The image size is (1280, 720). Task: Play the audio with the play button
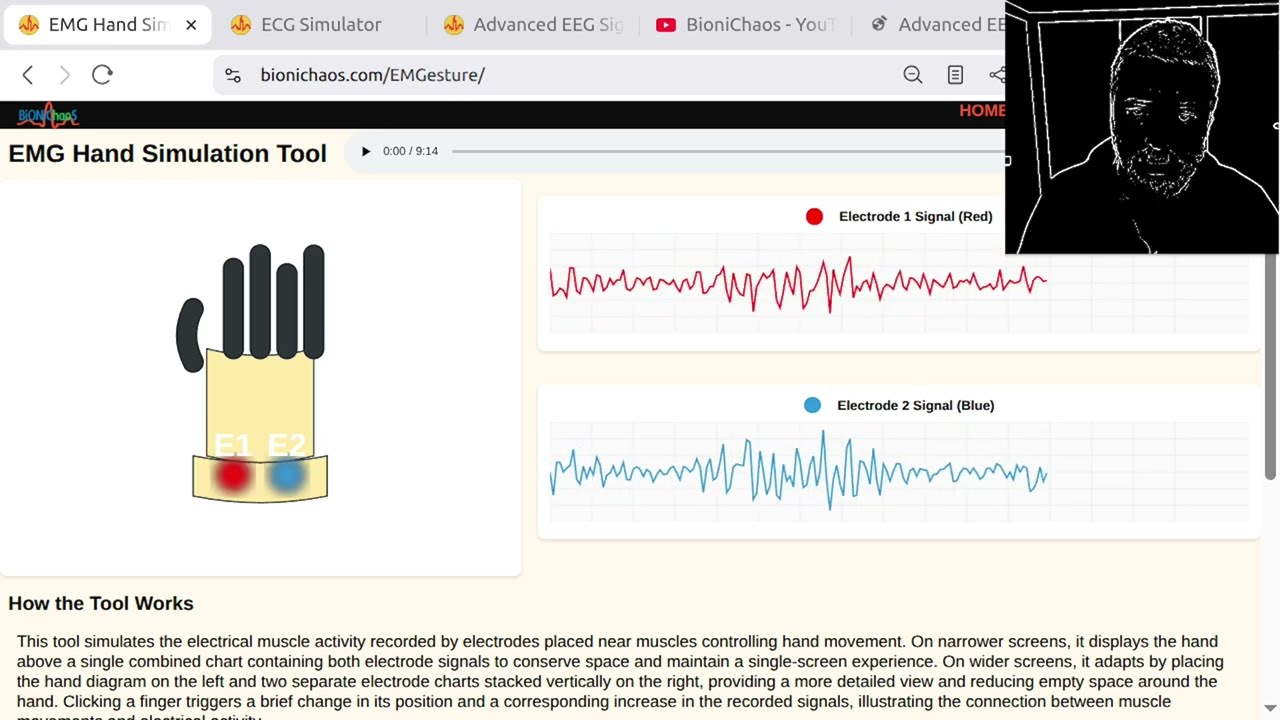coord(365,151)
